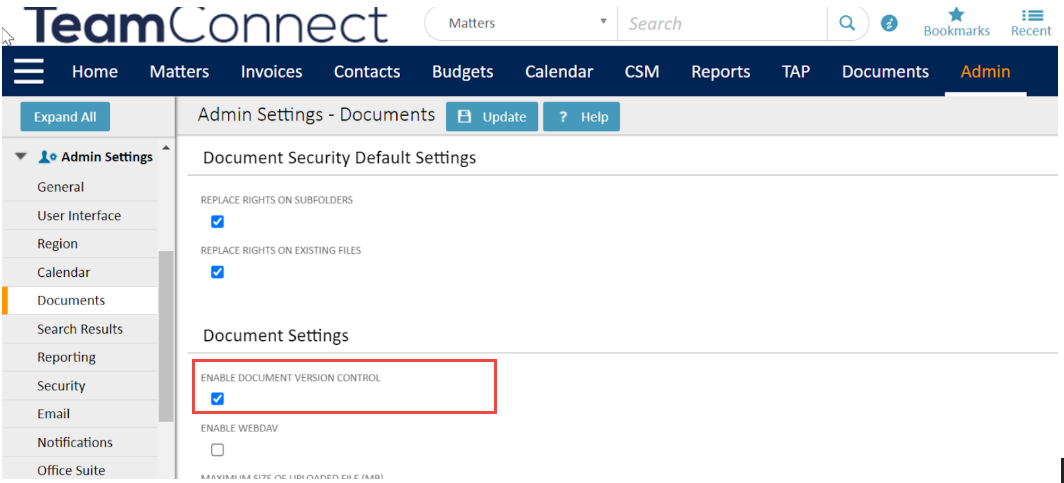Screen dimensions: 1064x483
Task: Click the sidebar scrollbar up arrow
Action: (166, 148)
